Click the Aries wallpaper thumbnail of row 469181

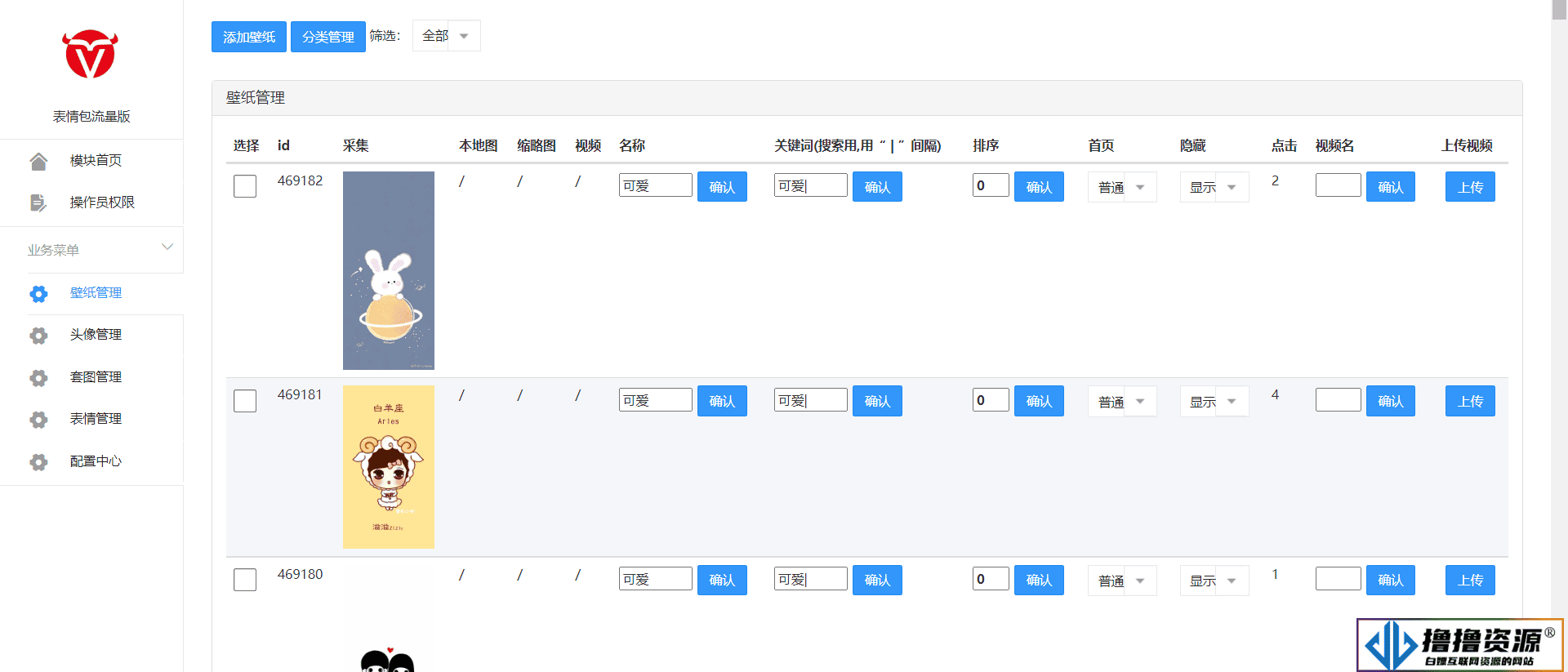pyautogui.click(x=389, y=466)
